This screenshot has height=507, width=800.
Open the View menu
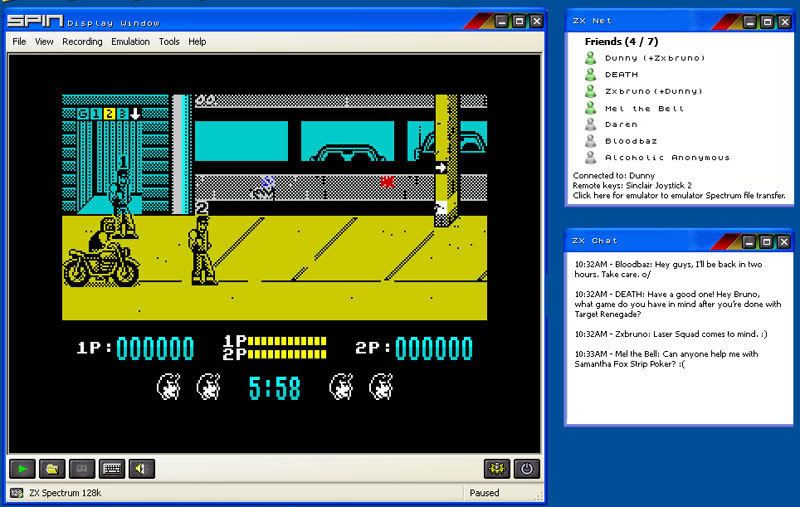44,41
